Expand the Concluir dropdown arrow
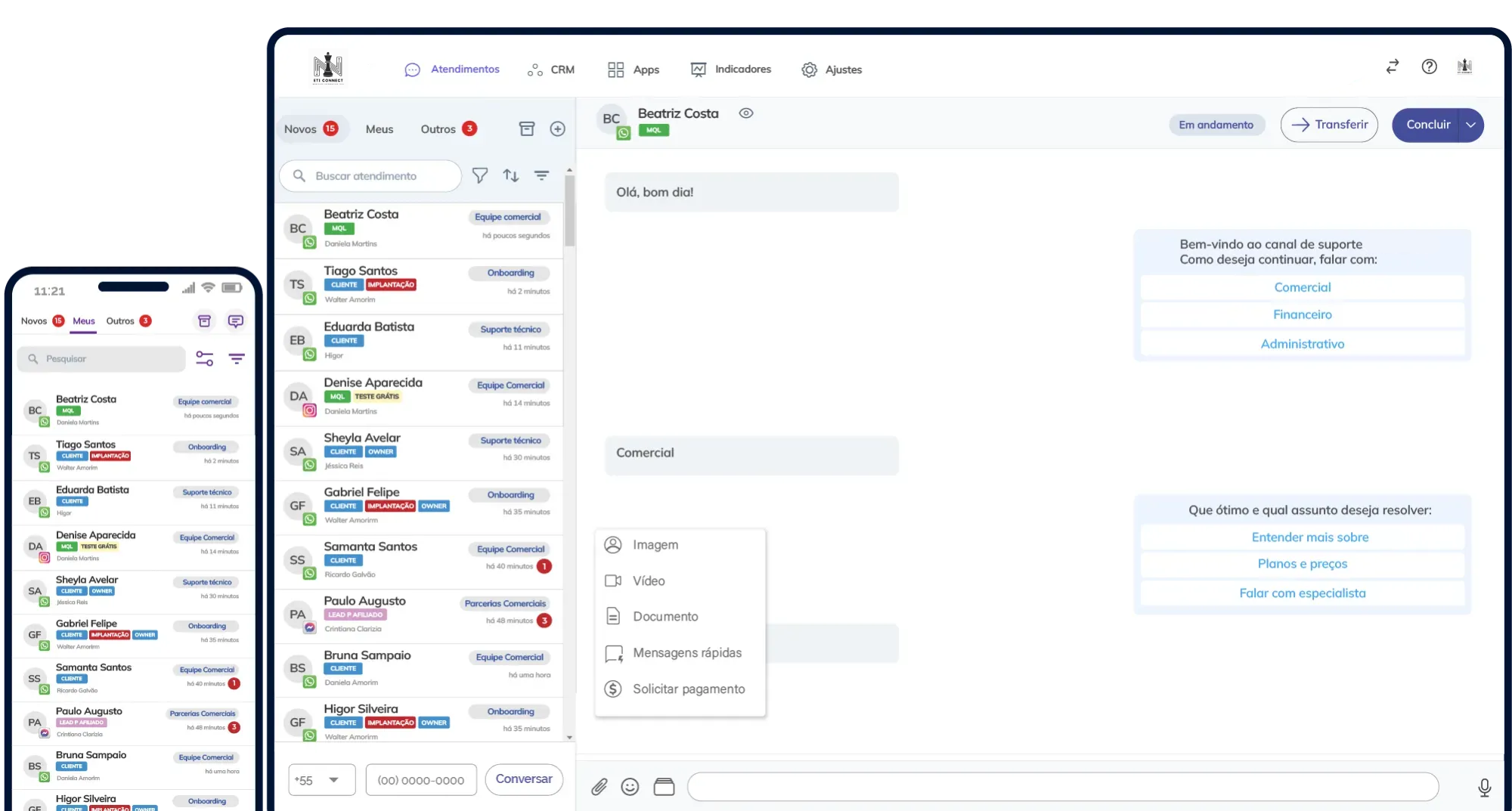Viewport: 1512px width, 811px height. tap(1470, 125)
